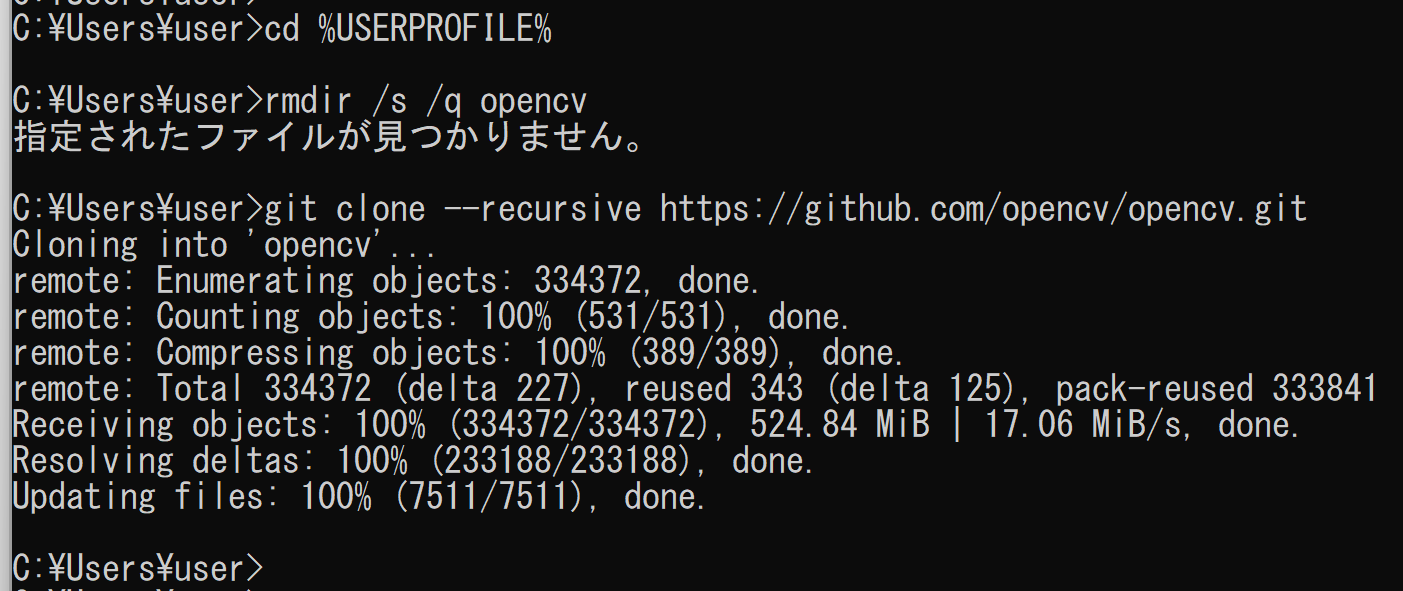
Task: Click the Resolving deltas (233188/233188) line
Action: [x=414, y=461]
